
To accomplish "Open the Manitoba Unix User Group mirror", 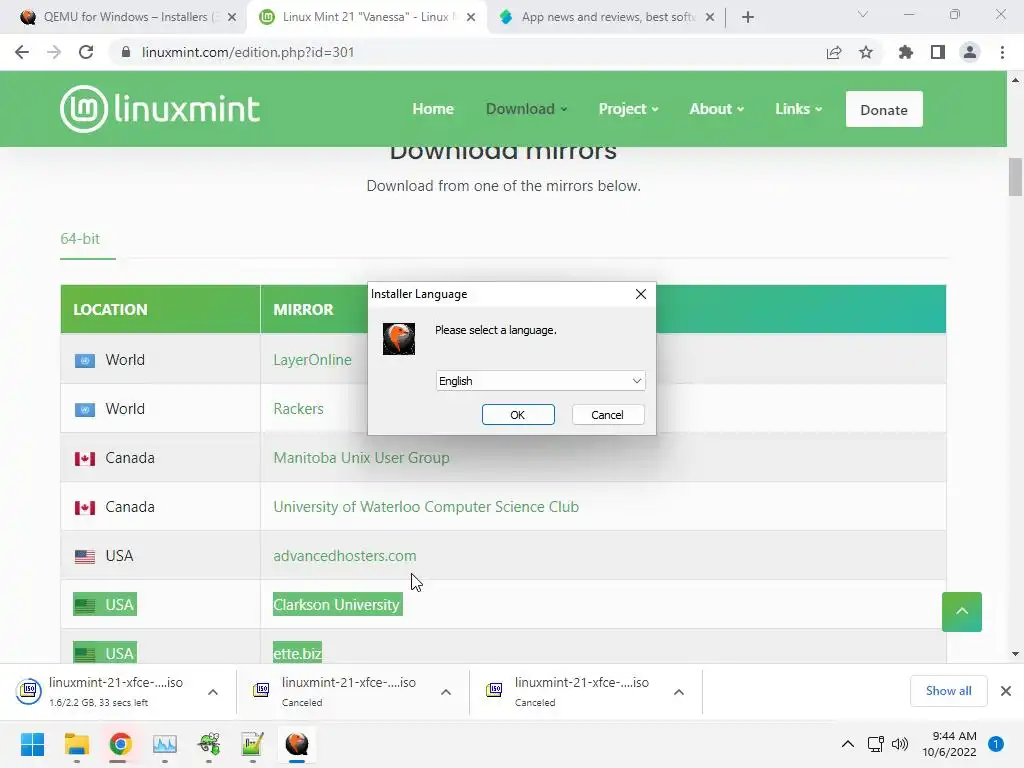I will 361,458.
